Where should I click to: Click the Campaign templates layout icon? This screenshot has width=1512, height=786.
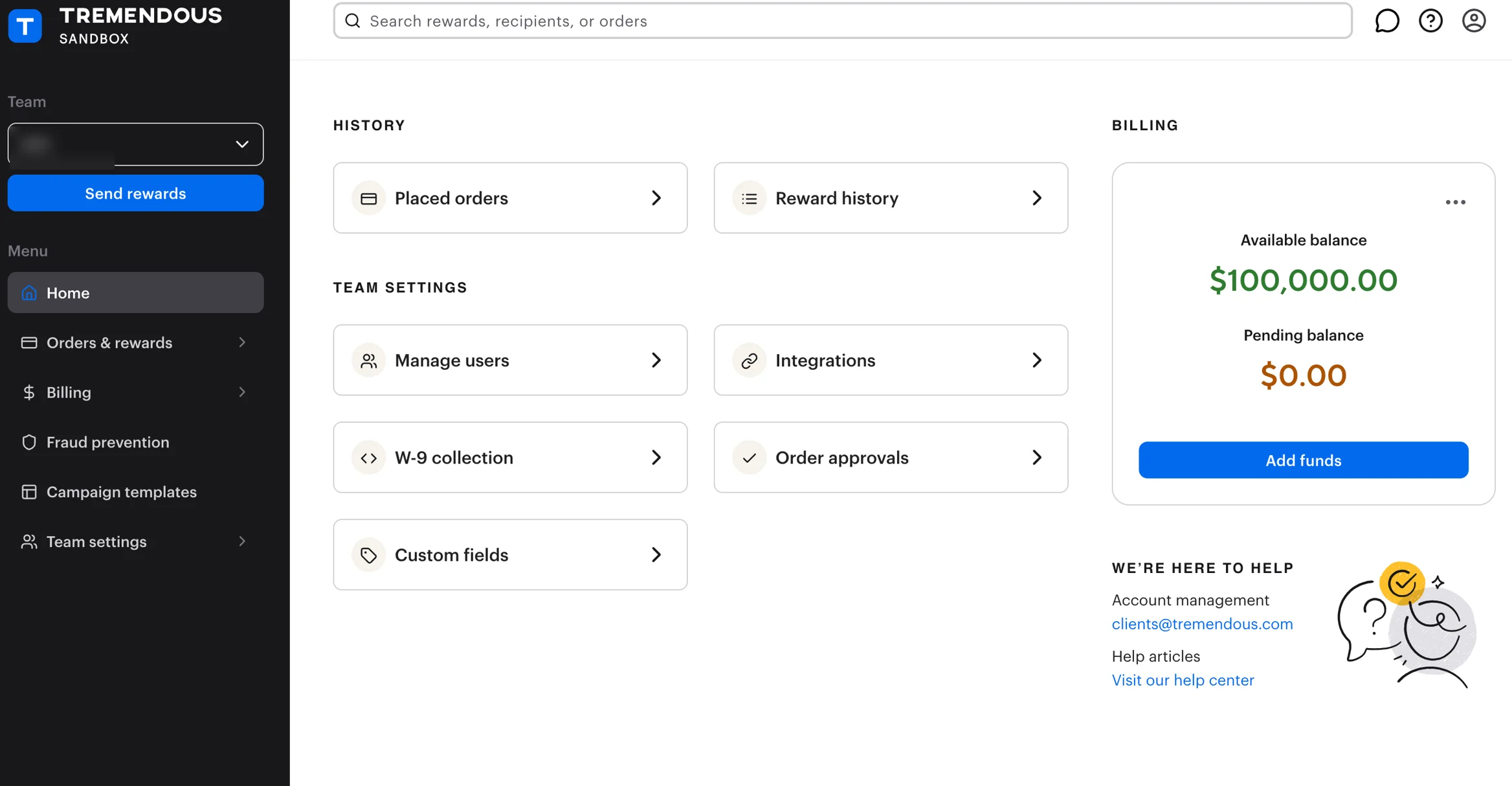[28, 492]
